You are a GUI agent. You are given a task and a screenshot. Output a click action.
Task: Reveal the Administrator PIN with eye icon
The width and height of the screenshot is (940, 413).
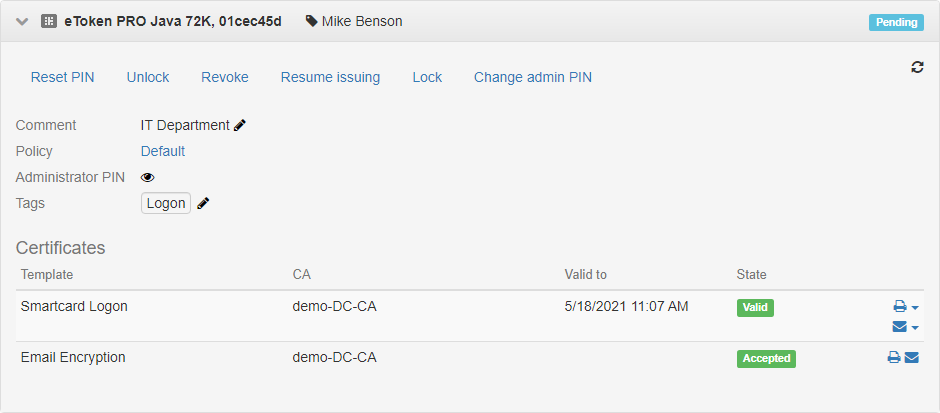(148, 177)
